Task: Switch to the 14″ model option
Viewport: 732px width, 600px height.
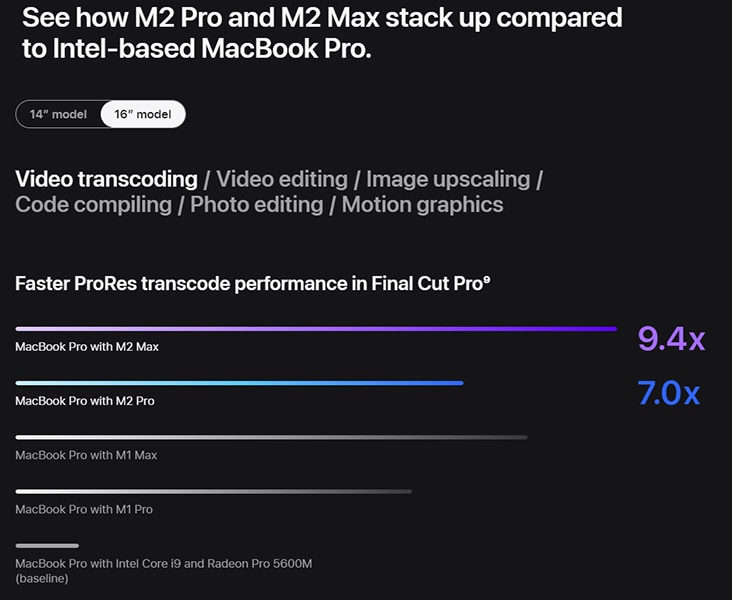Action: point(58,114)
